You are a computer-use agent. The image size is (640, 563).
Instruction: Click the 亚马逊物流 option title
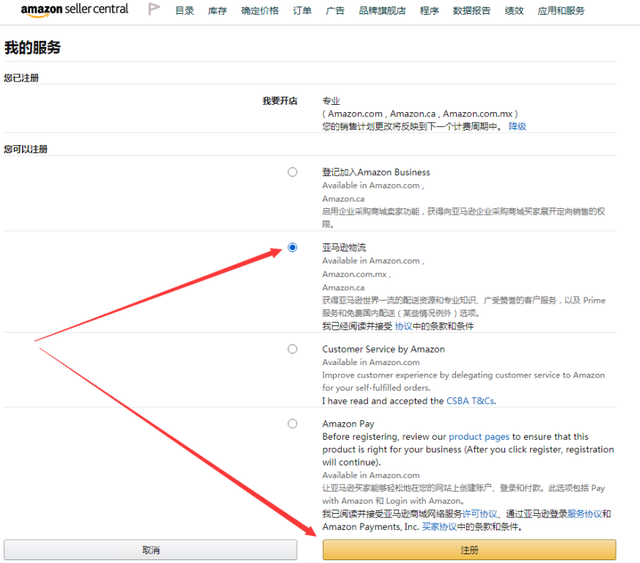[344, 247]
